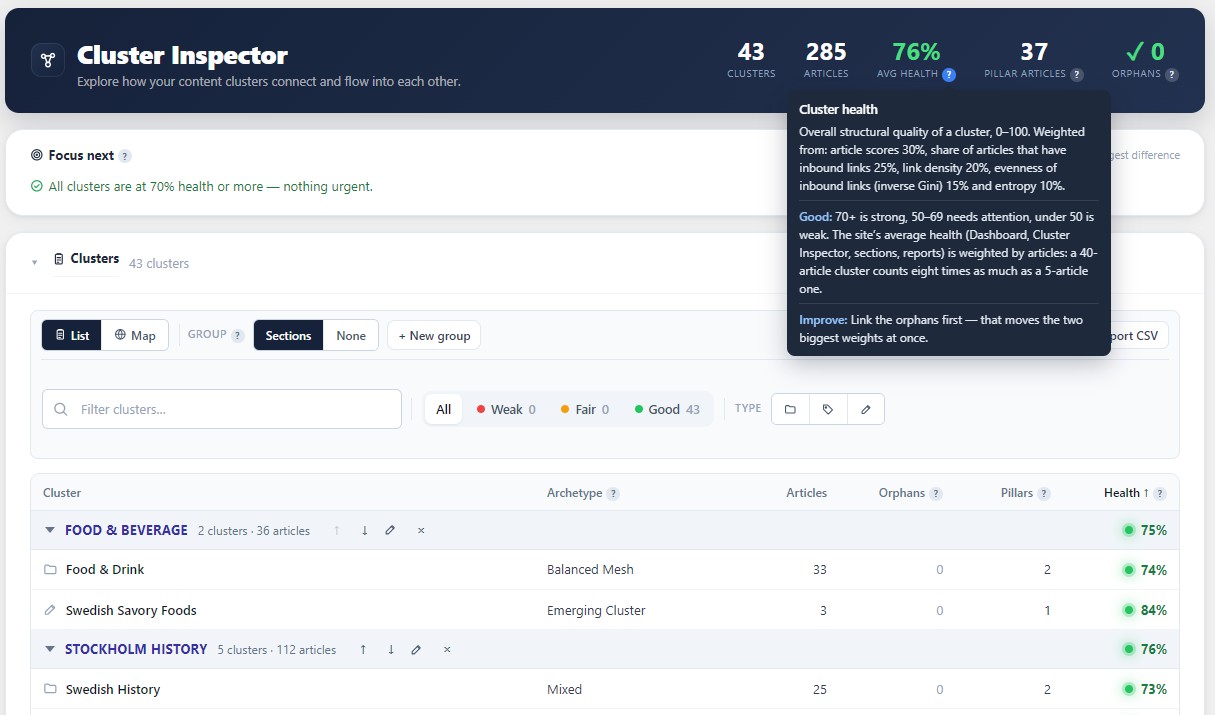The width and height of the screenshot is (1215, 715).
Task: Rename the Stockholm History section
Action: pos(416,650)
